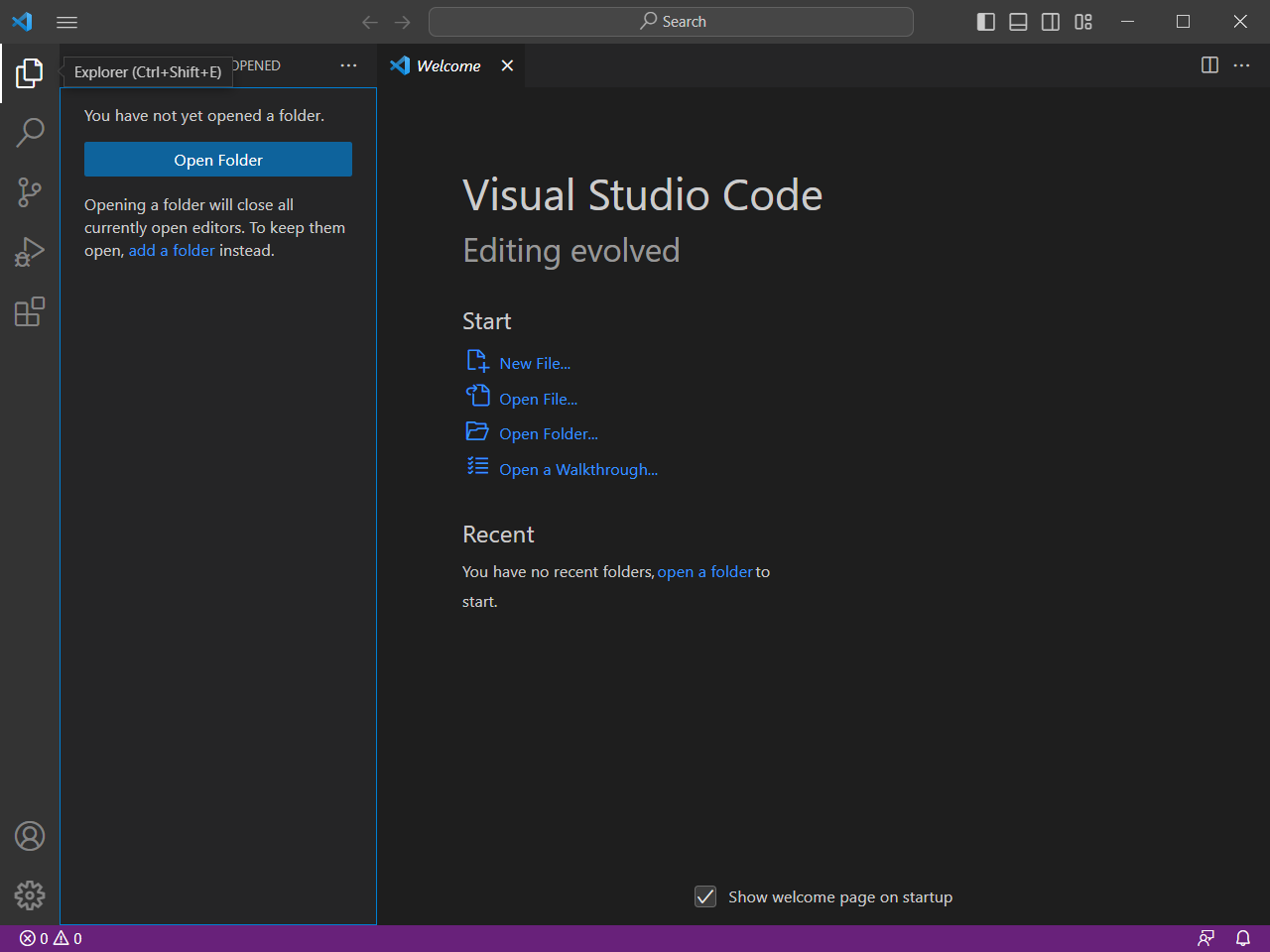
Task: Click the New File icon under Start
Action: point(478,361)
